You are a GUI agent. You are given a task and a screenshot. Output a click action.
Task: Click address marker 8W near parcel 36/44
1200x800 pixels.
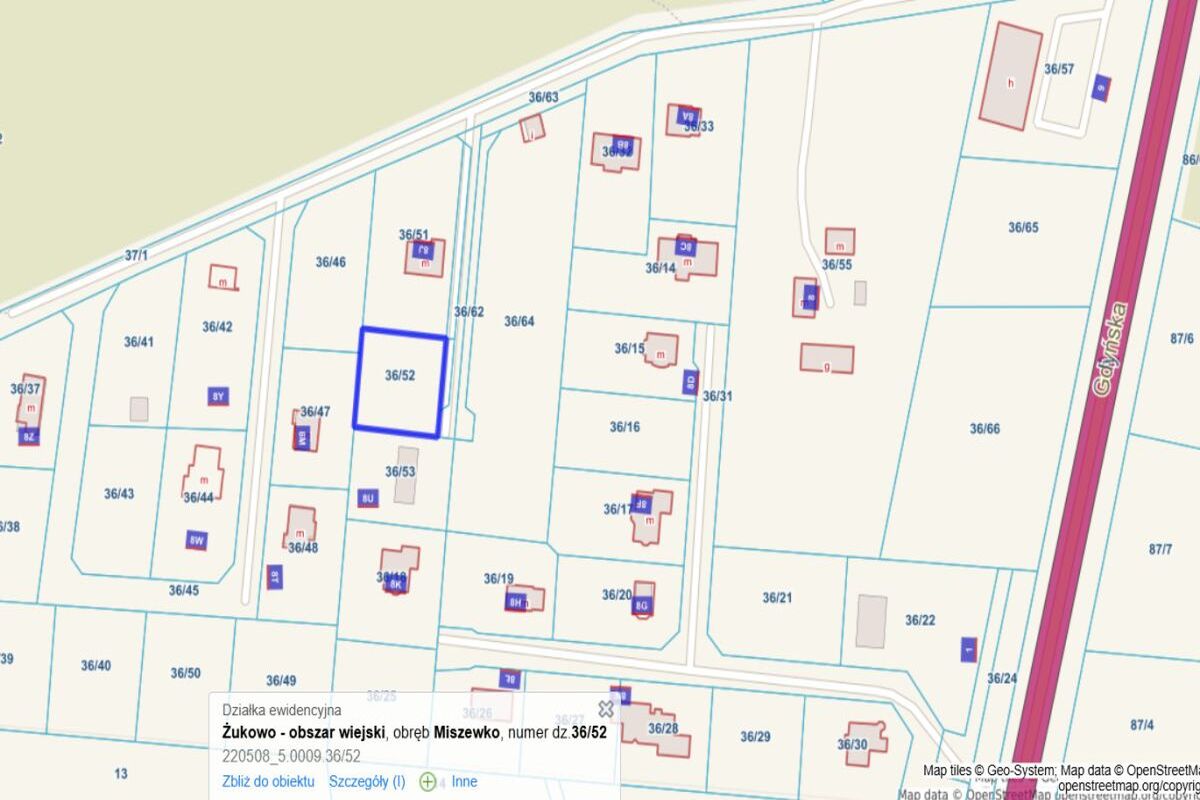196,541
